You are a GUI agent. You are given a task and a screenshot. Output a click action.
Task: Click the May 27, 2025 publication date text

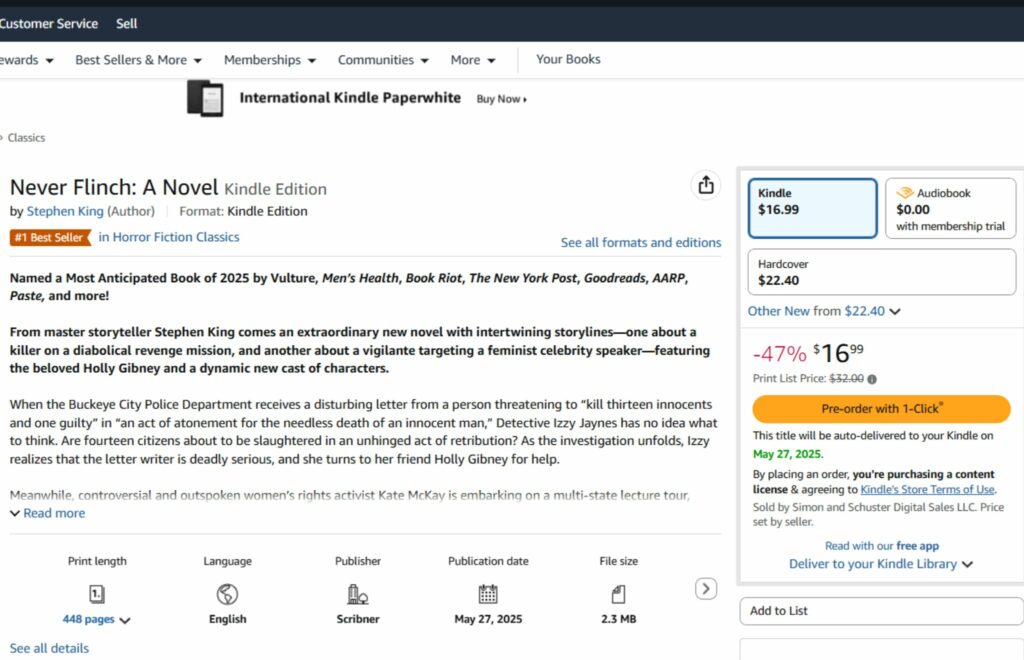(488, 619)
